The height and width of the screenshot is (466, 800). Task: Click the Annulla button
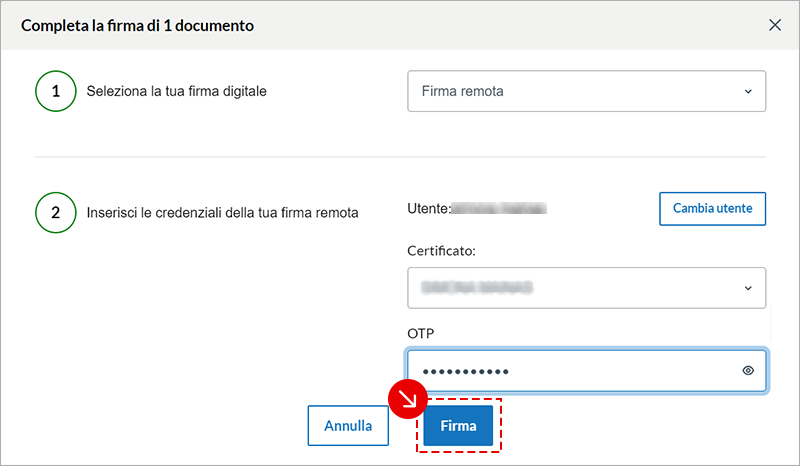[348, 426]
